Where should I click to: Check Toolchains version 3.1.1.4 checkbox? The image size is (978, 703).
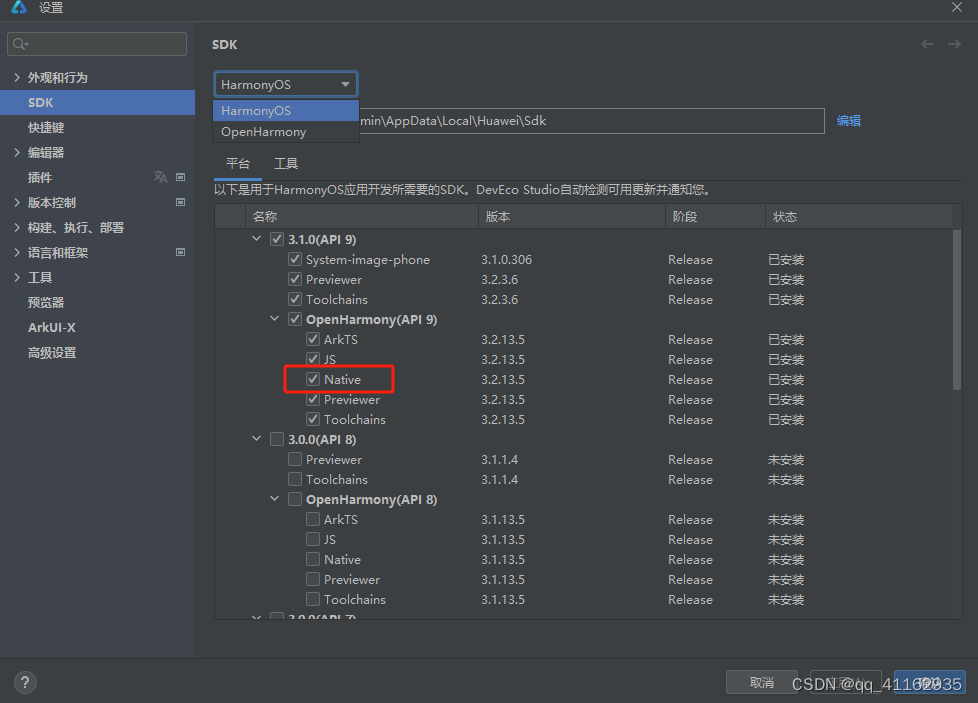coord(295,479)
